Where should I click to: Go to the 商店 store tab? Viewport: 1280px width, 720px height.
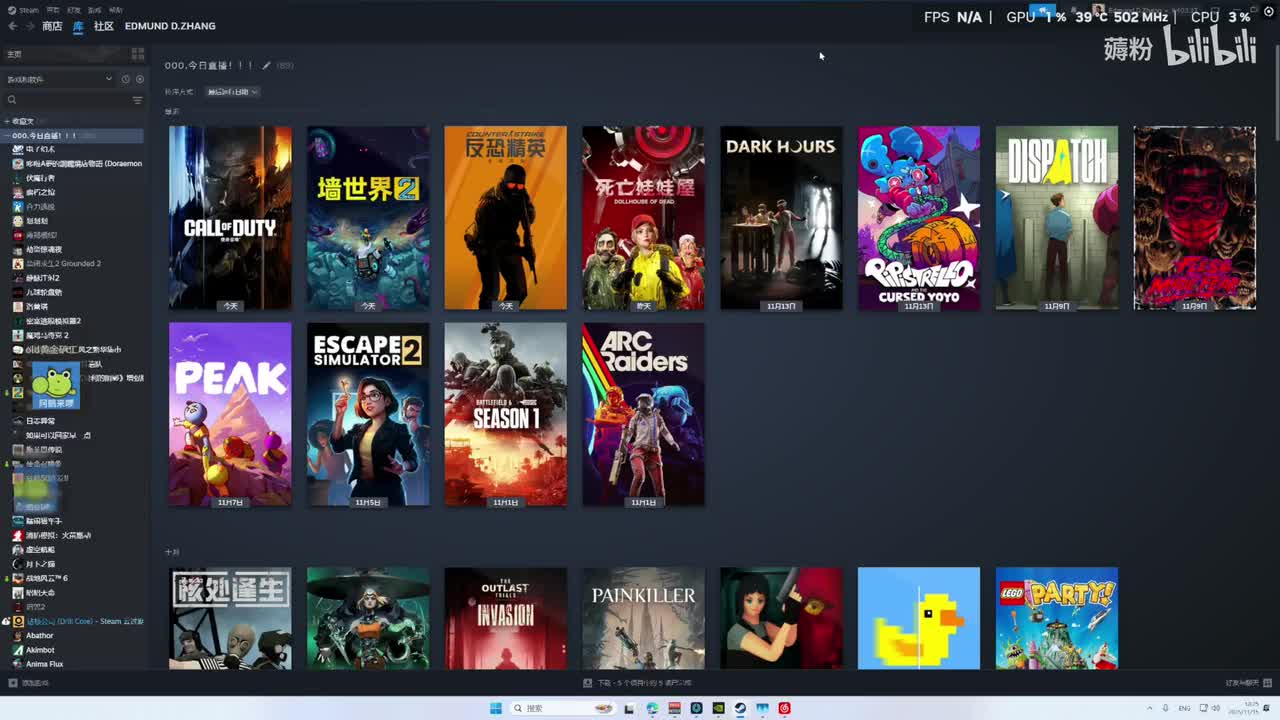(52, 26)
